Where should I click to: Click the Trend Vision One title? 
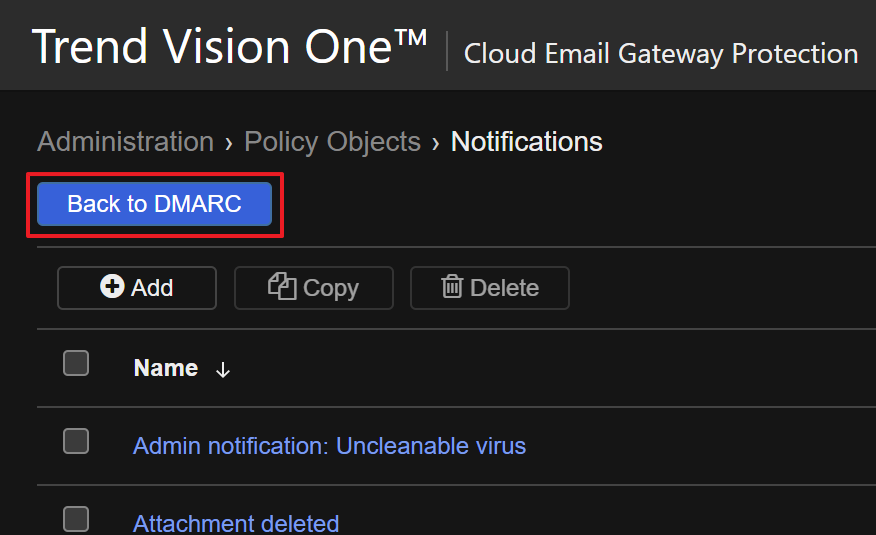point(230,47)
